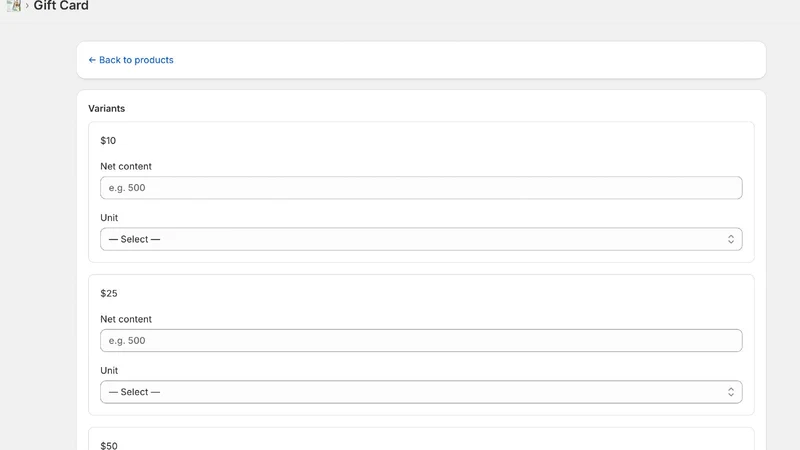Open the app icon in the breadcrumb

14,6
